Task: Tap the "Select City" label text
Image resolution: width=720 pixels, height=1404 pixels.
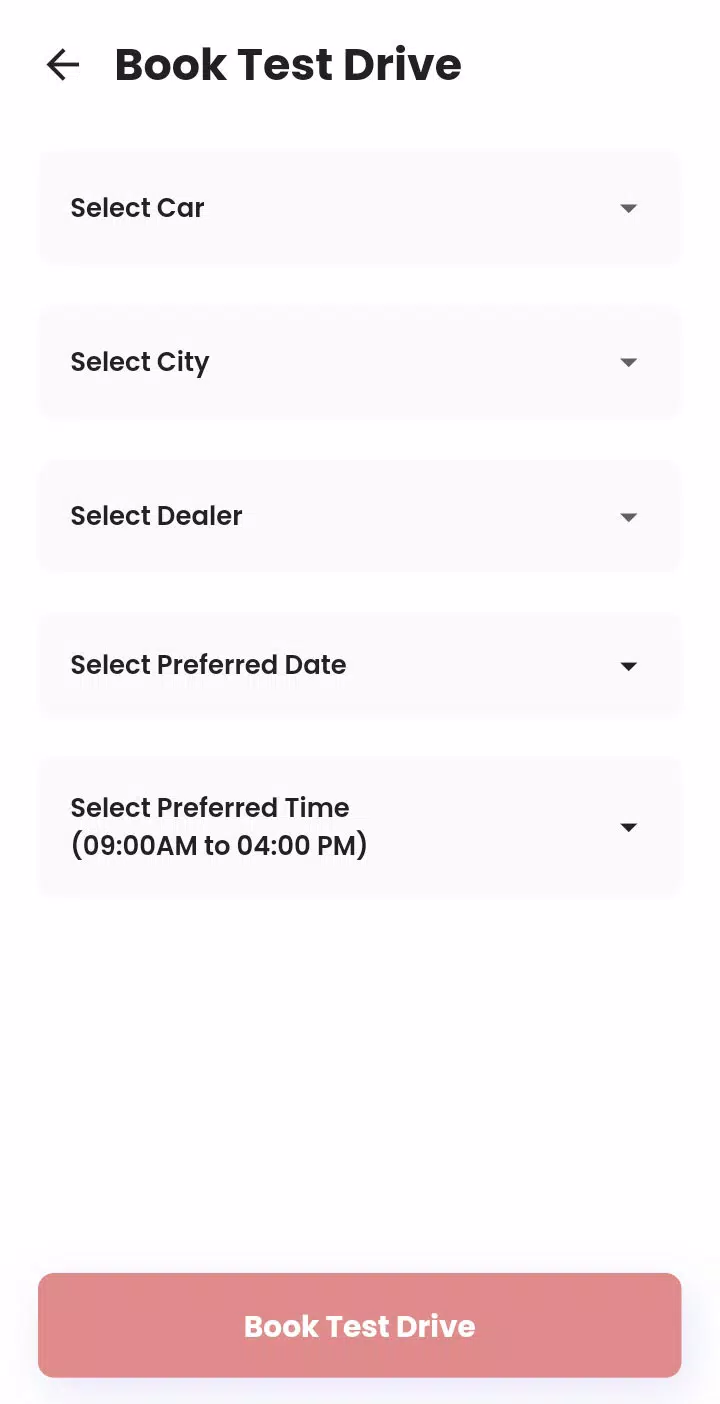Action: tap(140, 362)
